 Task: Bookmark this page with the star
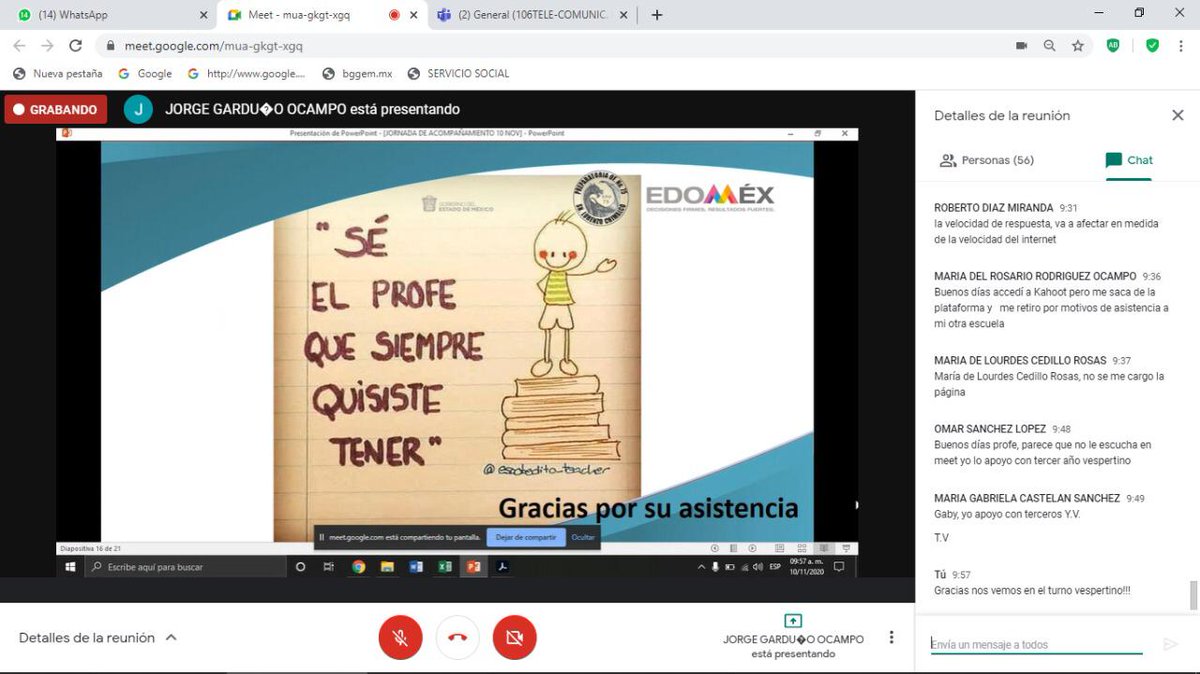click(x=1077, y=45)
